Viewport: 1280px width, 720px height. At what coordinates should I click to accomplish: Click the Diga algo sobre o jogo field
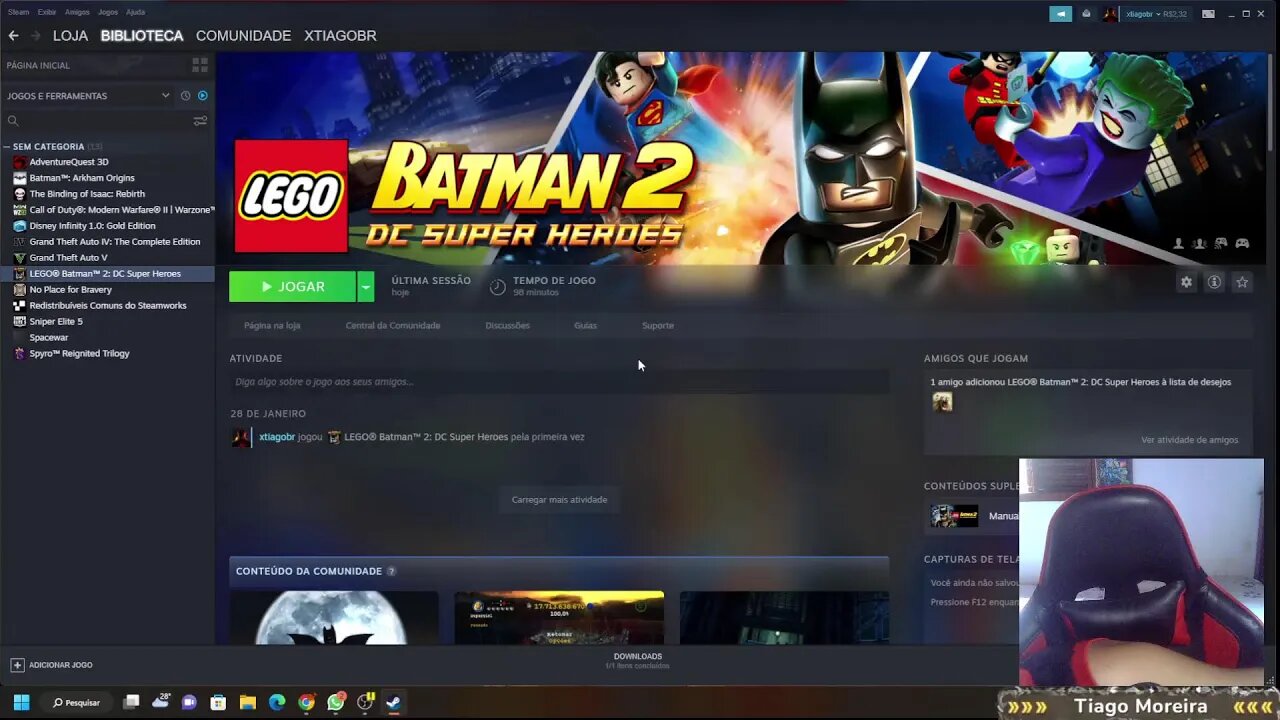tap(559, 382)
